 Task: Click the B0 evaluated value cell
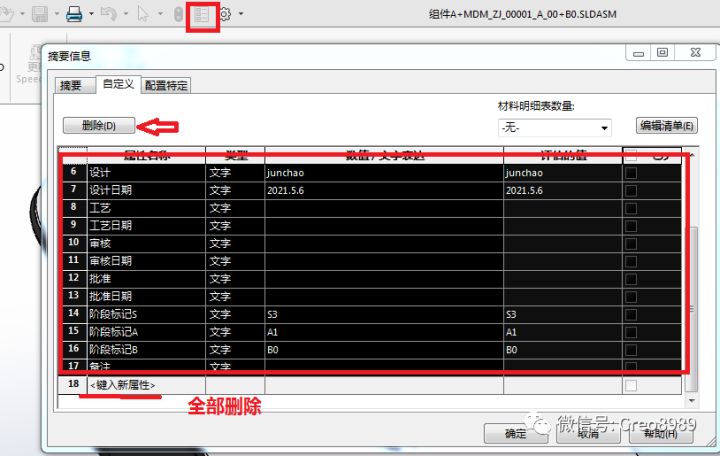pos(563,349)
